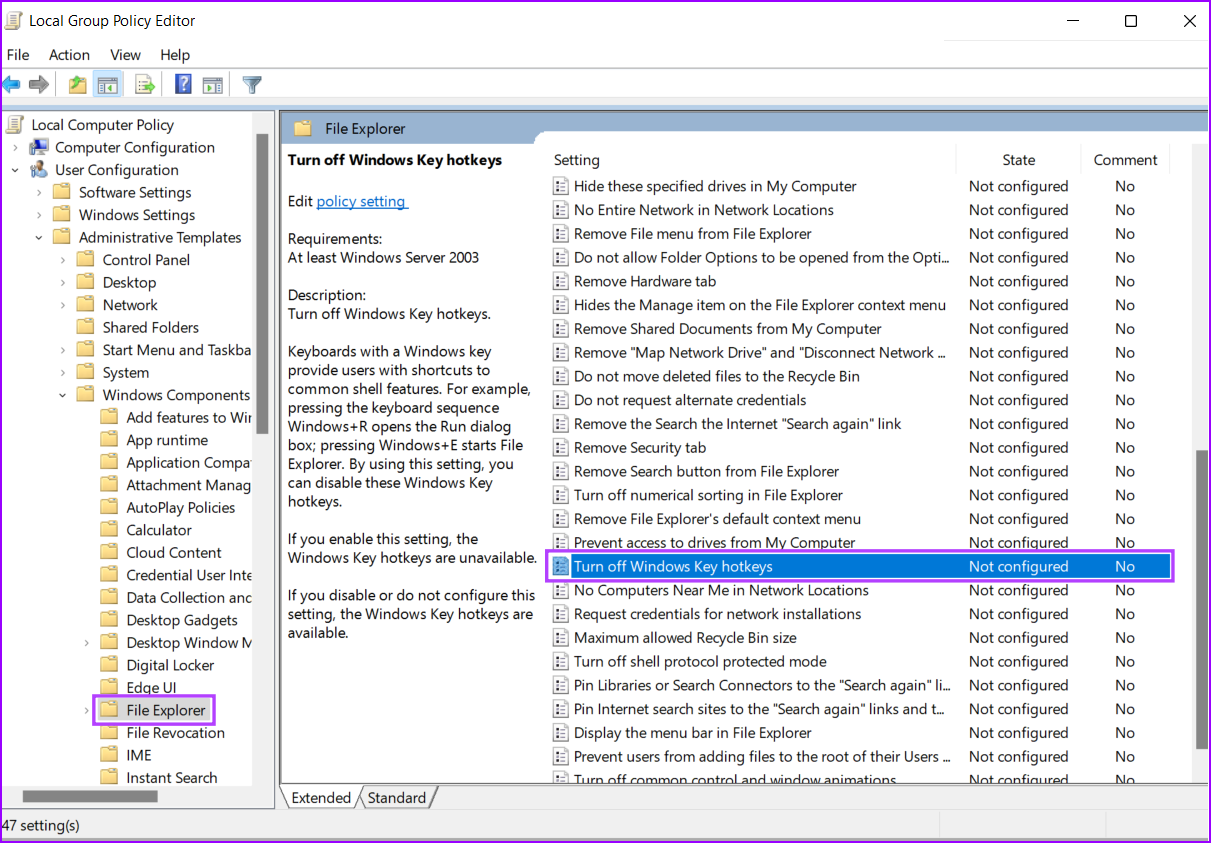Click the up one level folder icon
The height and width of the screenshot is (843, 1211).
click(x=77, y=84)
